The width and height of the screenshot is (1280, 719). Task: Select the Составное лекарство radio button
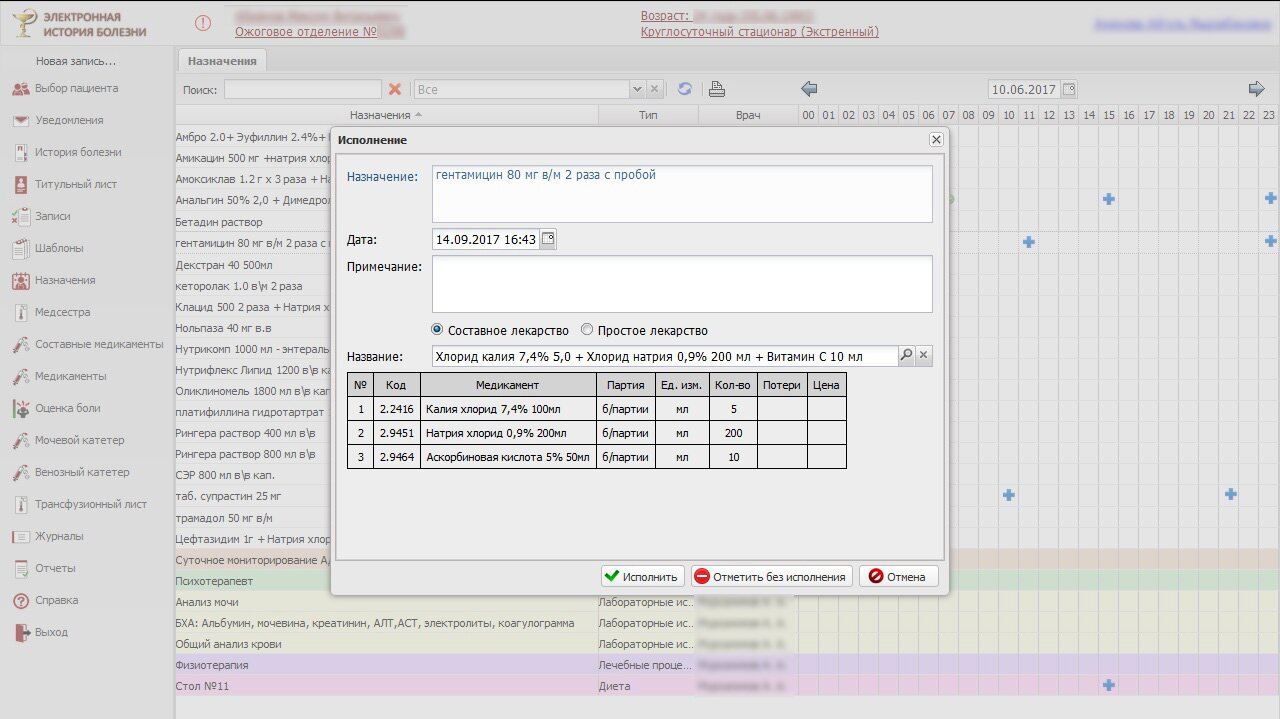tap(437, 330)
